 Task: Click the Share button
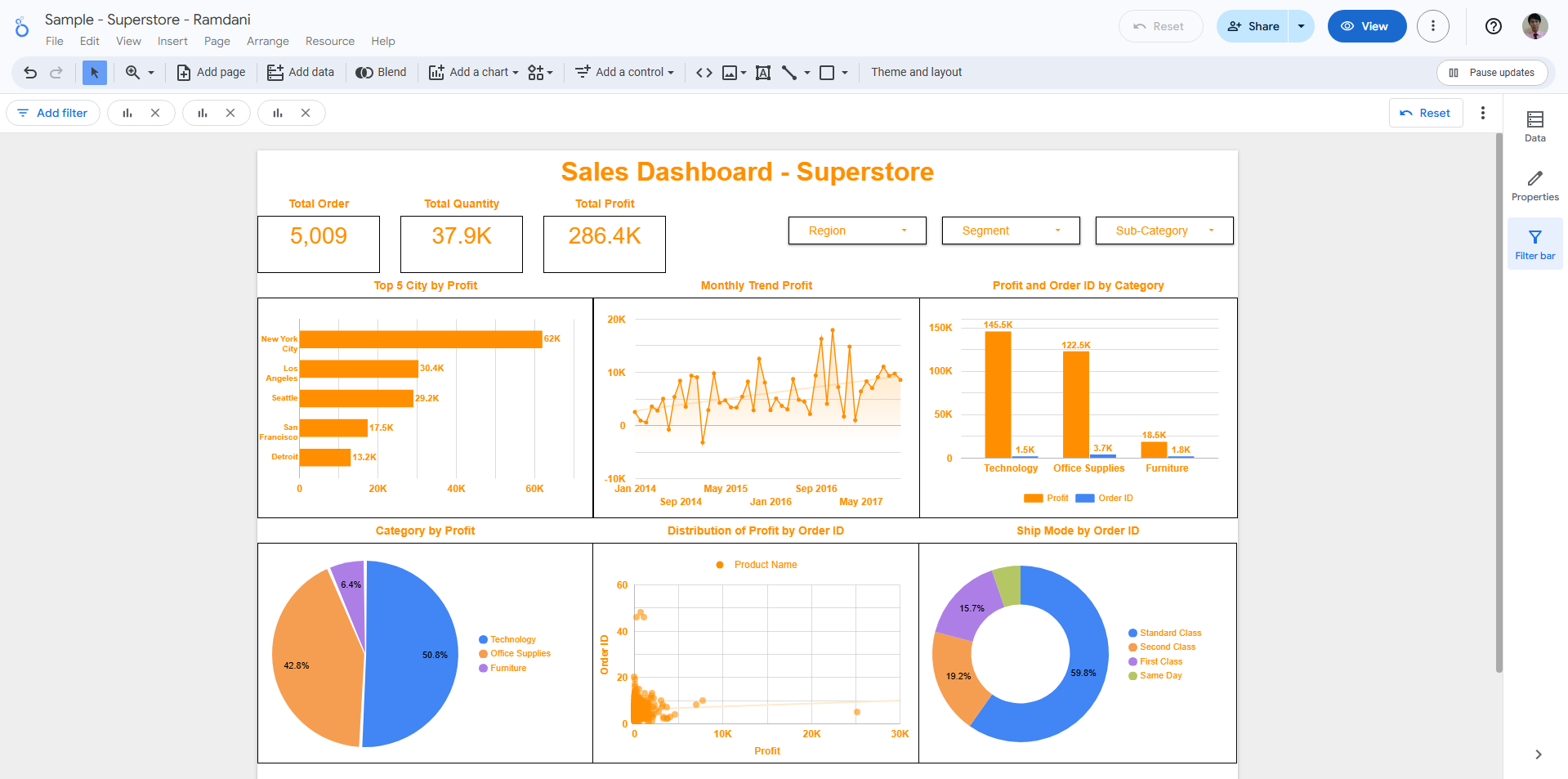click(x=1253, y=26)
